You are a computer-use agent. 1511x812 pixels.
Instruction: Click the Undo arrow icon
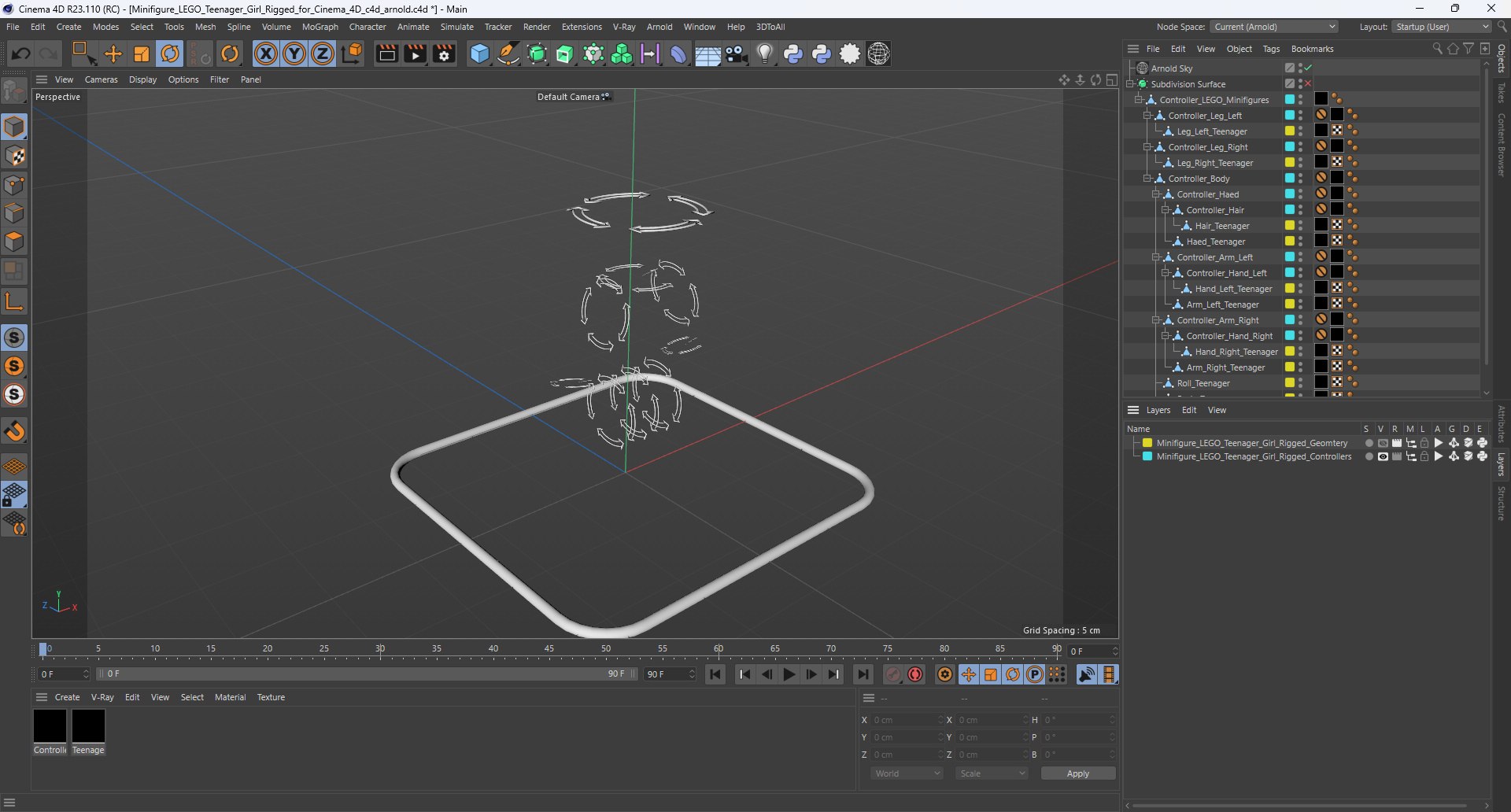pos(21,54)
